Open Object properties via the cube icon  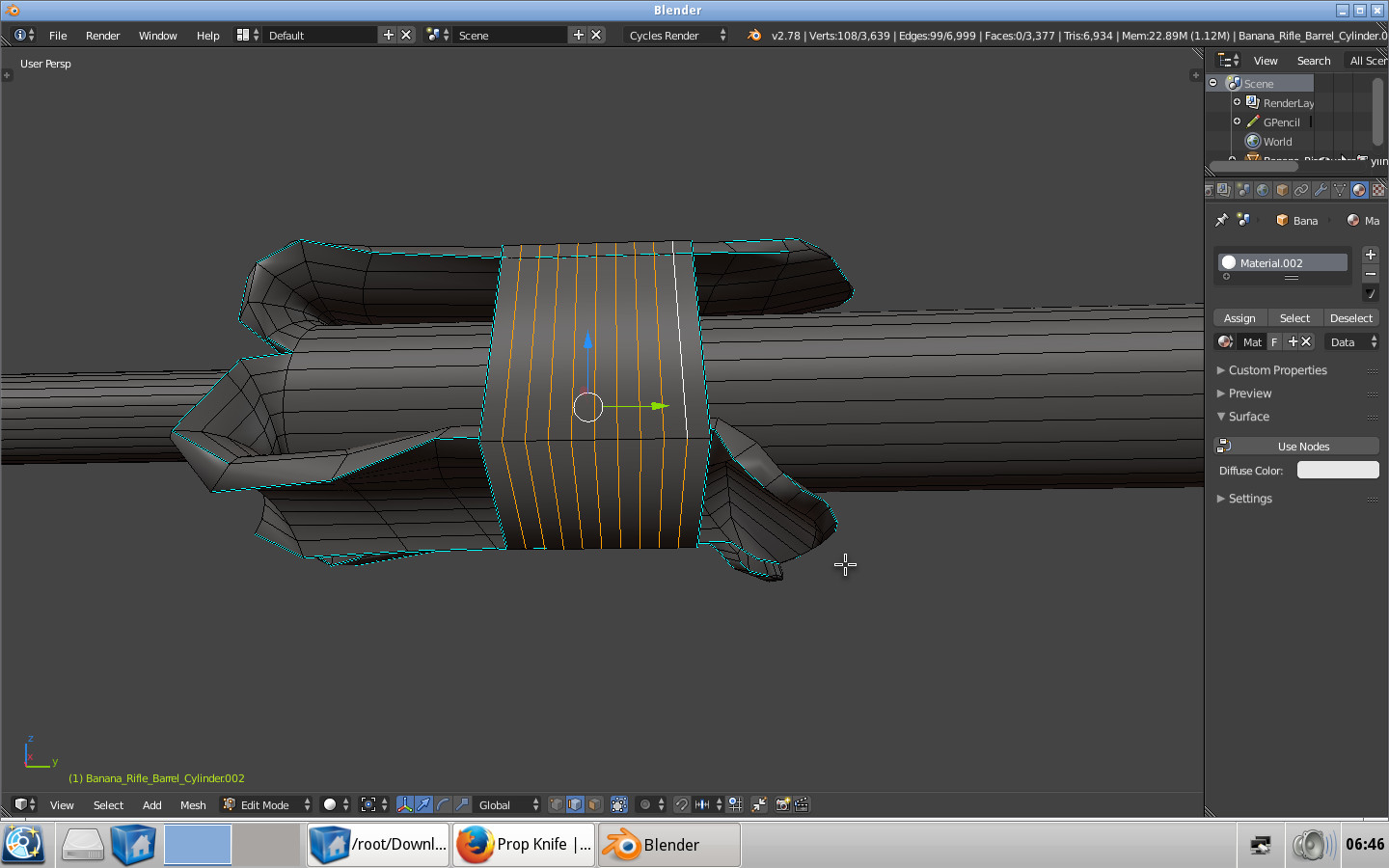pyautogui.click(x=1281, y=190)
